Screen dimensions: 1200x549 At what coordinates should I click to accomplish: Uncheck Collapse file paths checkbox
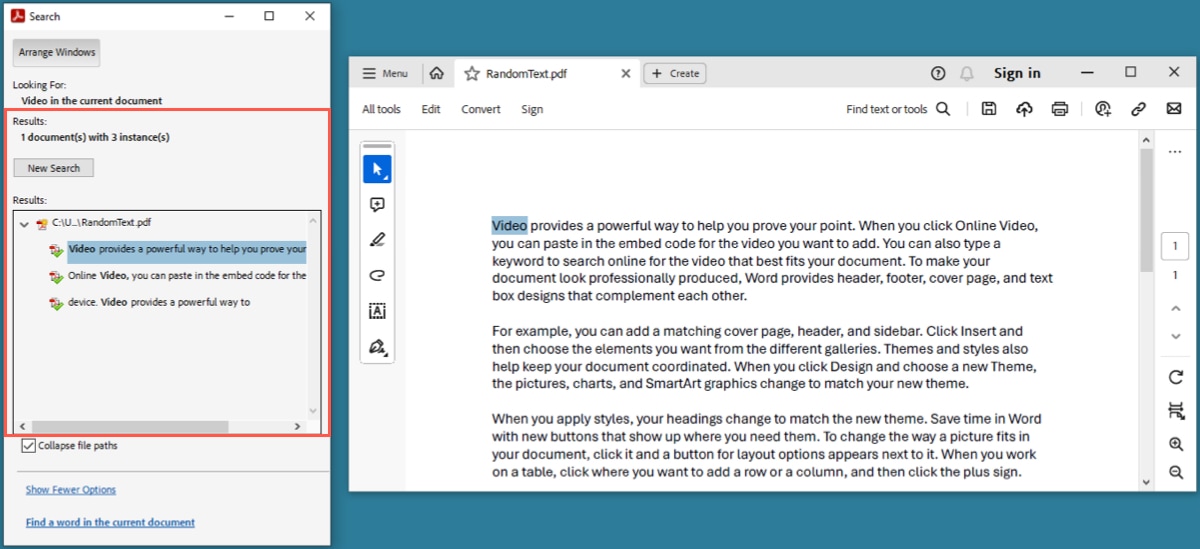(28, 446)
